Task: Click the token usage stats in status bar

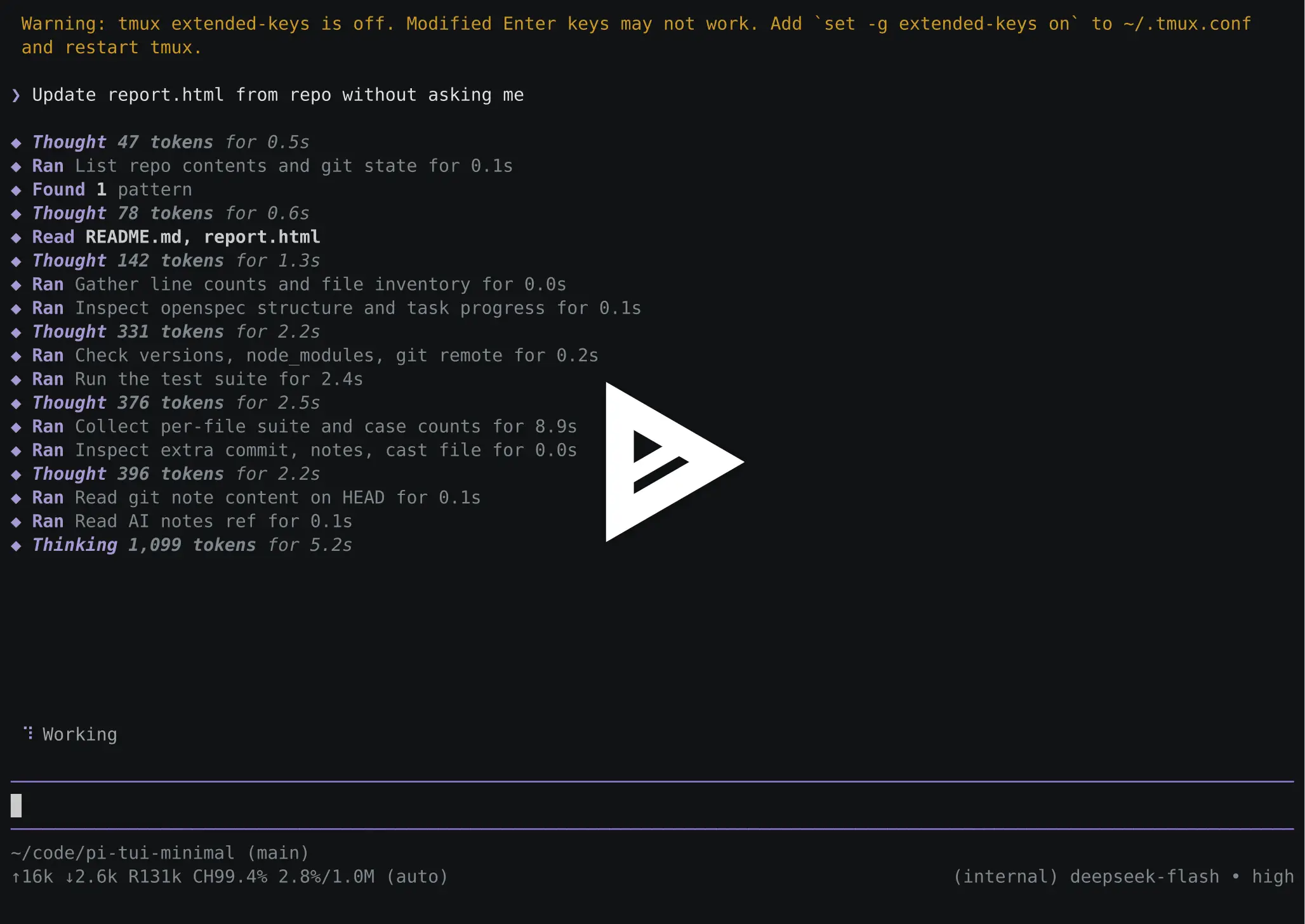Action: (230, 877)
